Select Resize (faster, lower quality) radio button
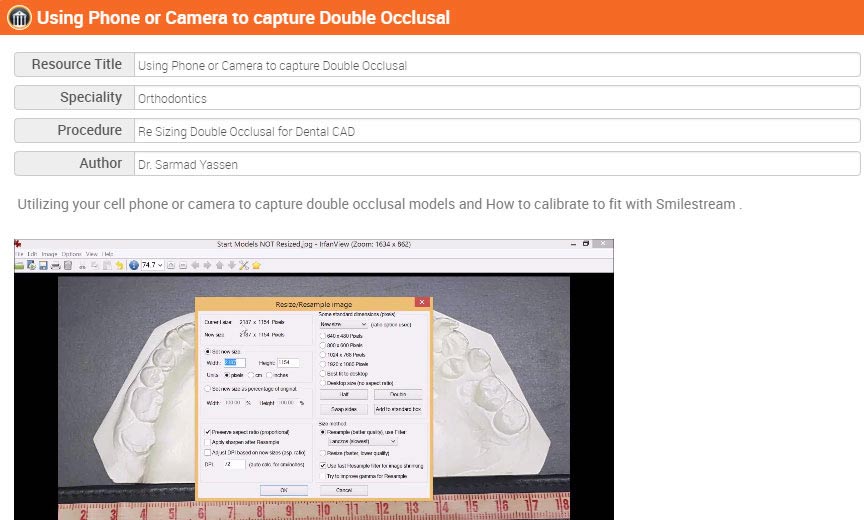 coord(323,453)
